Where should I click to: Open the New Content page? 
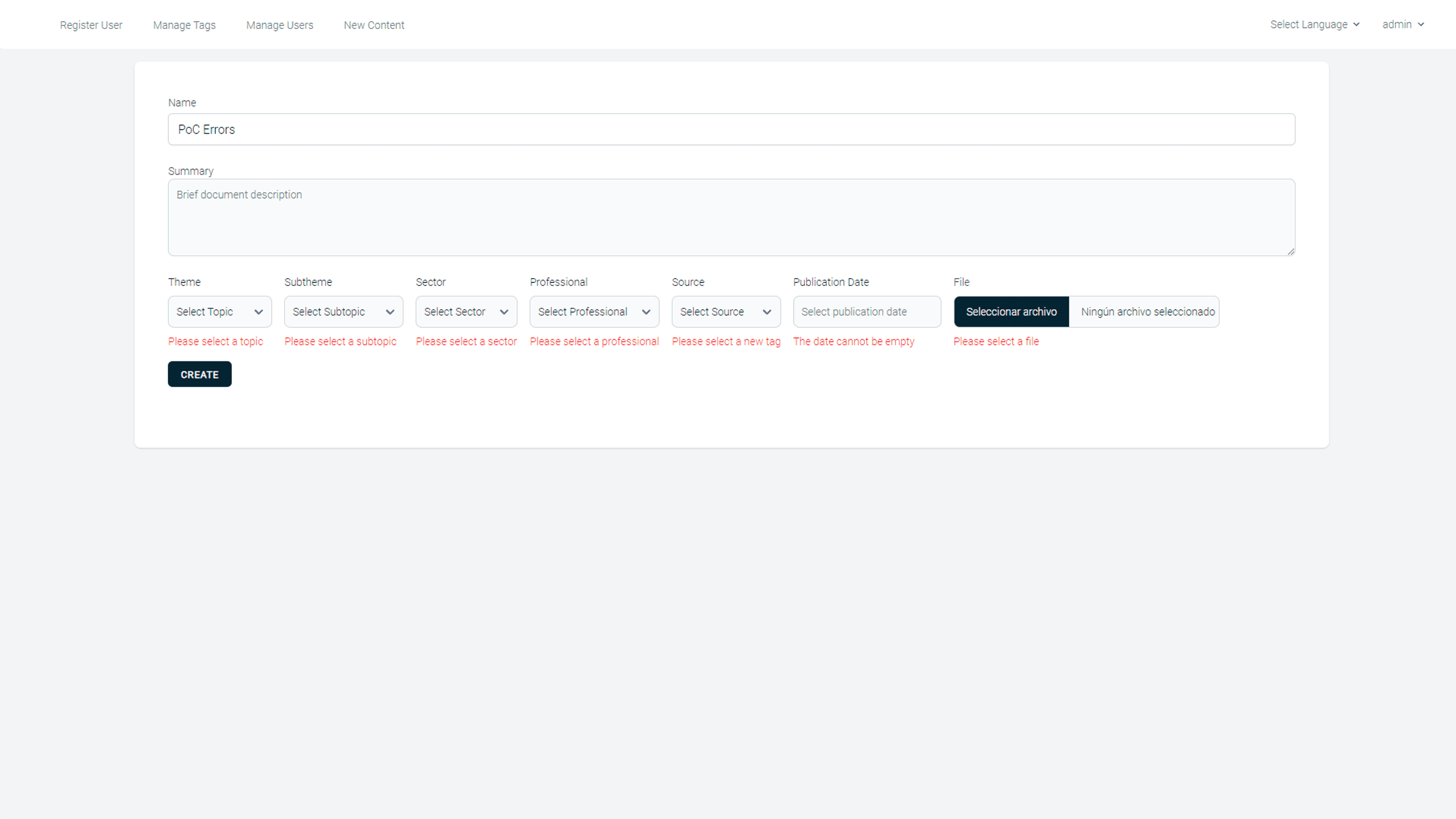click(x=374, y=25)
